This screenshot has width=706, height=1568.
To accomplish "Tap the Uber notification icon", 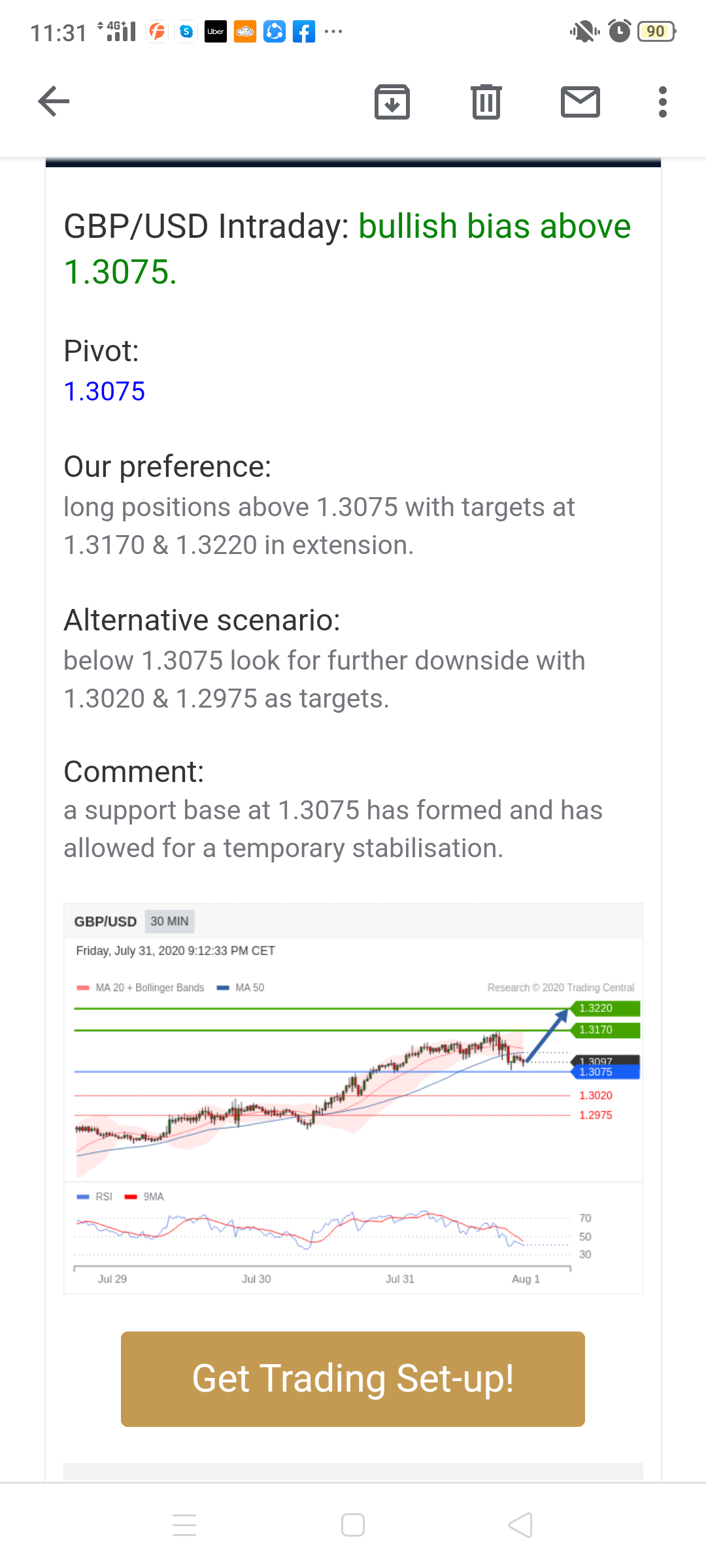I will click(x=216, y=31).
